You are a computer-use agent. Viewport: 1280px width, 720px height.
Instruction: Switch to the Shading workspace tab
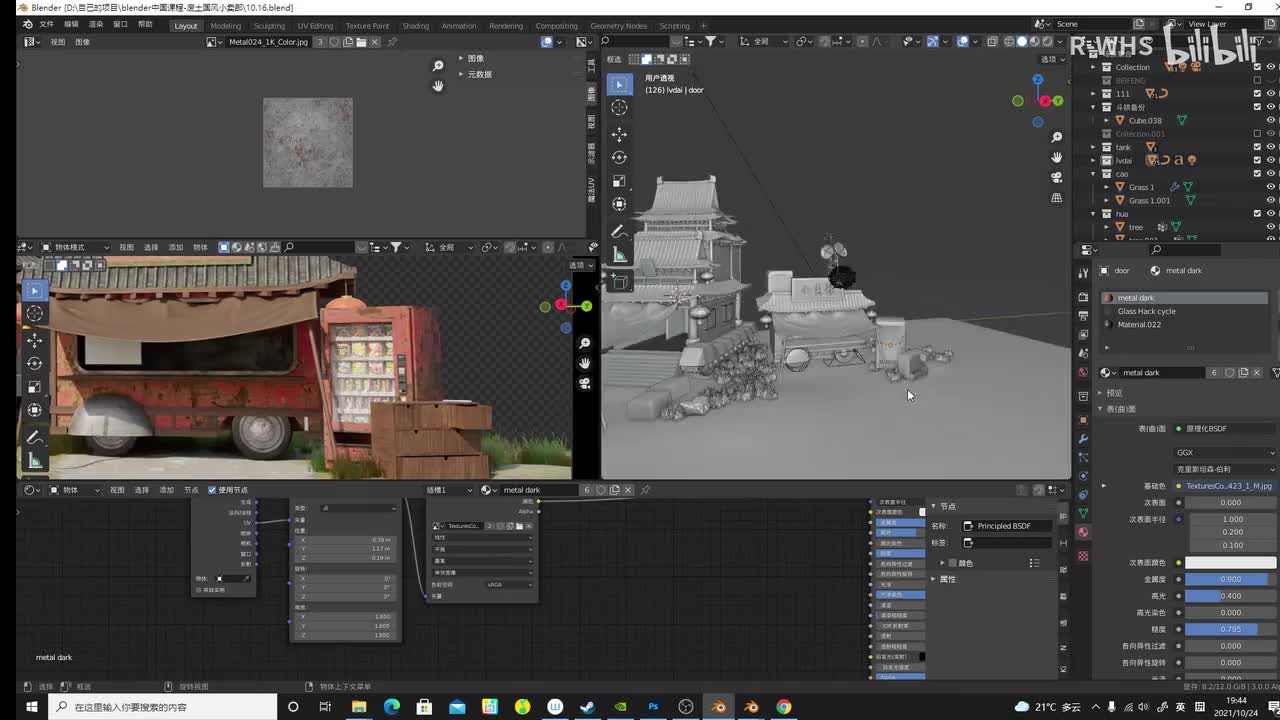pos(415,26)
